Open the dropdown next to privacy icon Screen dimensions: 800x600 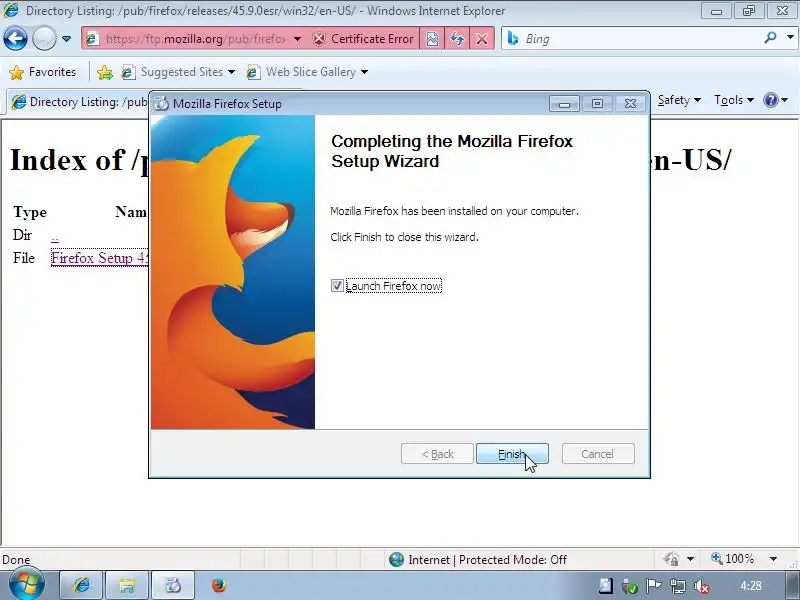pos(690,559)
